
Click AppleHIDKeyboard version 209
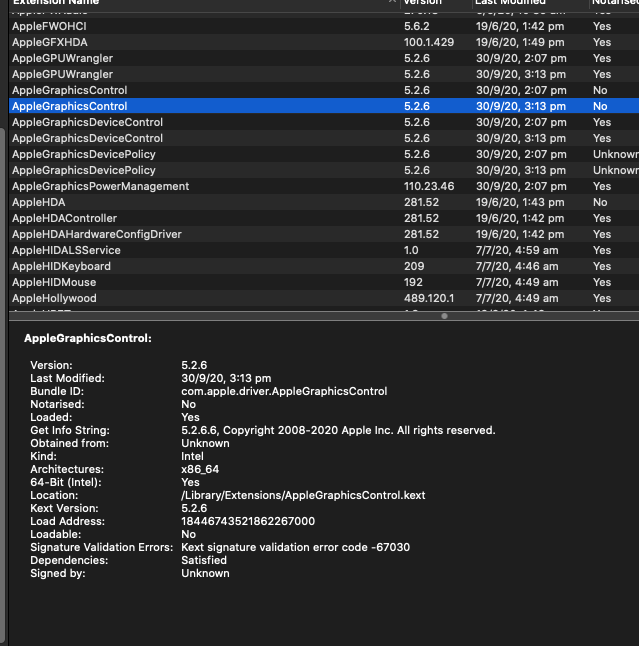pos(414,267)
